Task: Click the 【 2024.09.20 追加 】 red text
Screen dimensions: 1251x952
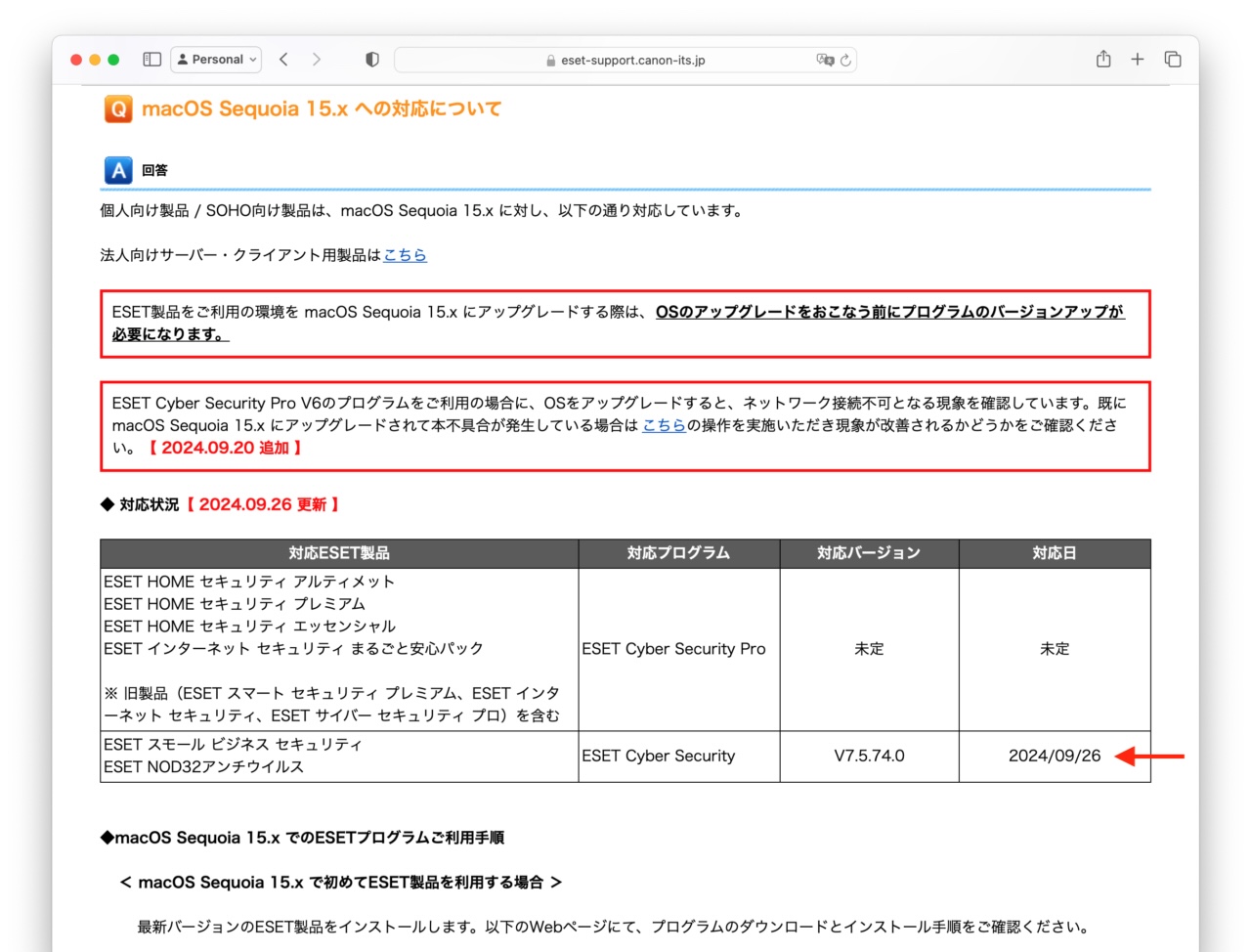Action: 225,448
